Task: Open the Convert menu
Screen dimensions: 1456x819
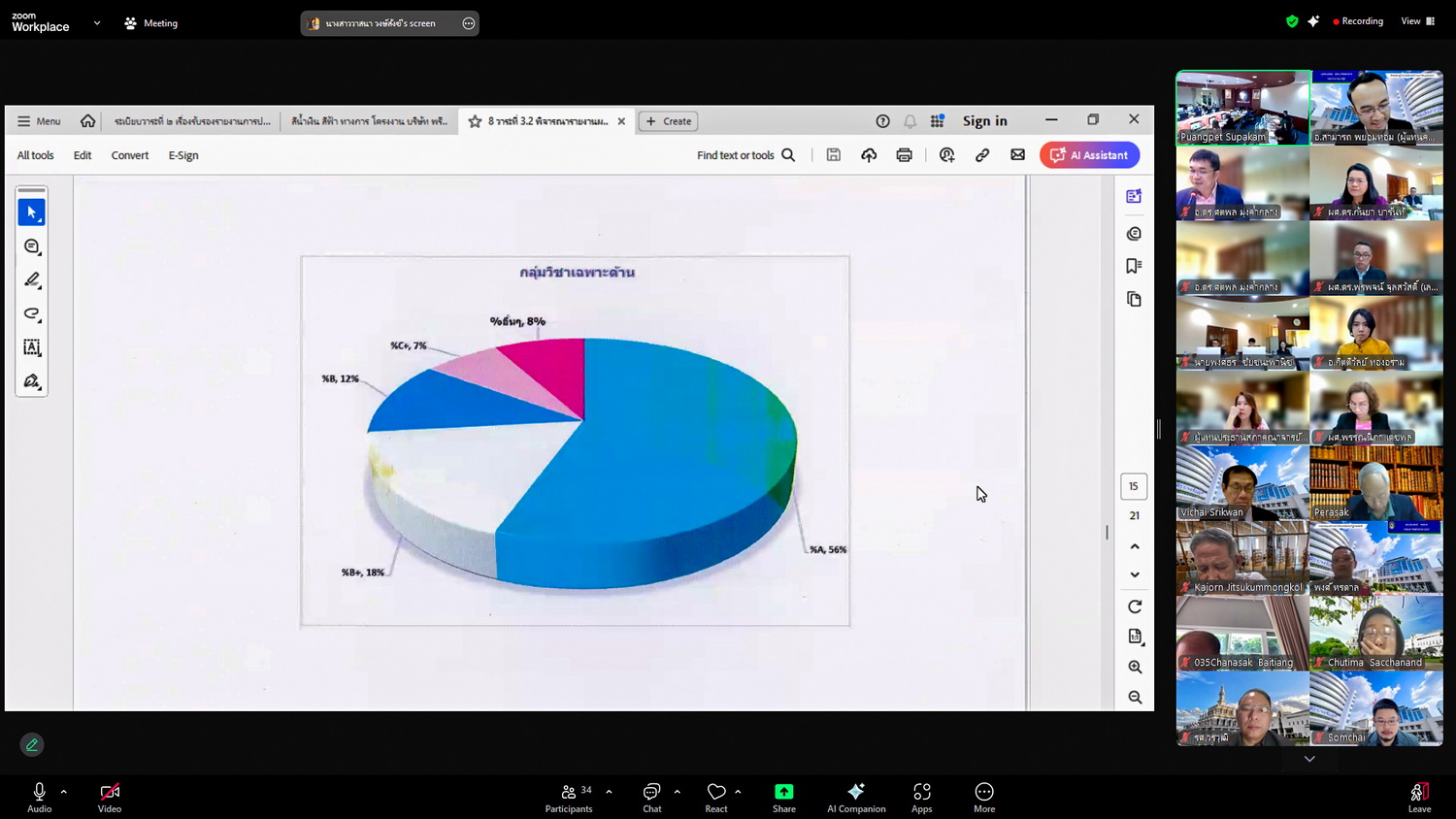Action: click(130, 155)
